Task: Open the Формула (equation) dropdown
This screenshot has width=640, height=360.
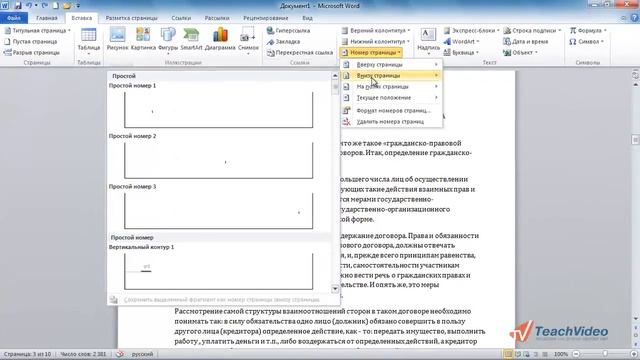Action: (x=588, y=31)
